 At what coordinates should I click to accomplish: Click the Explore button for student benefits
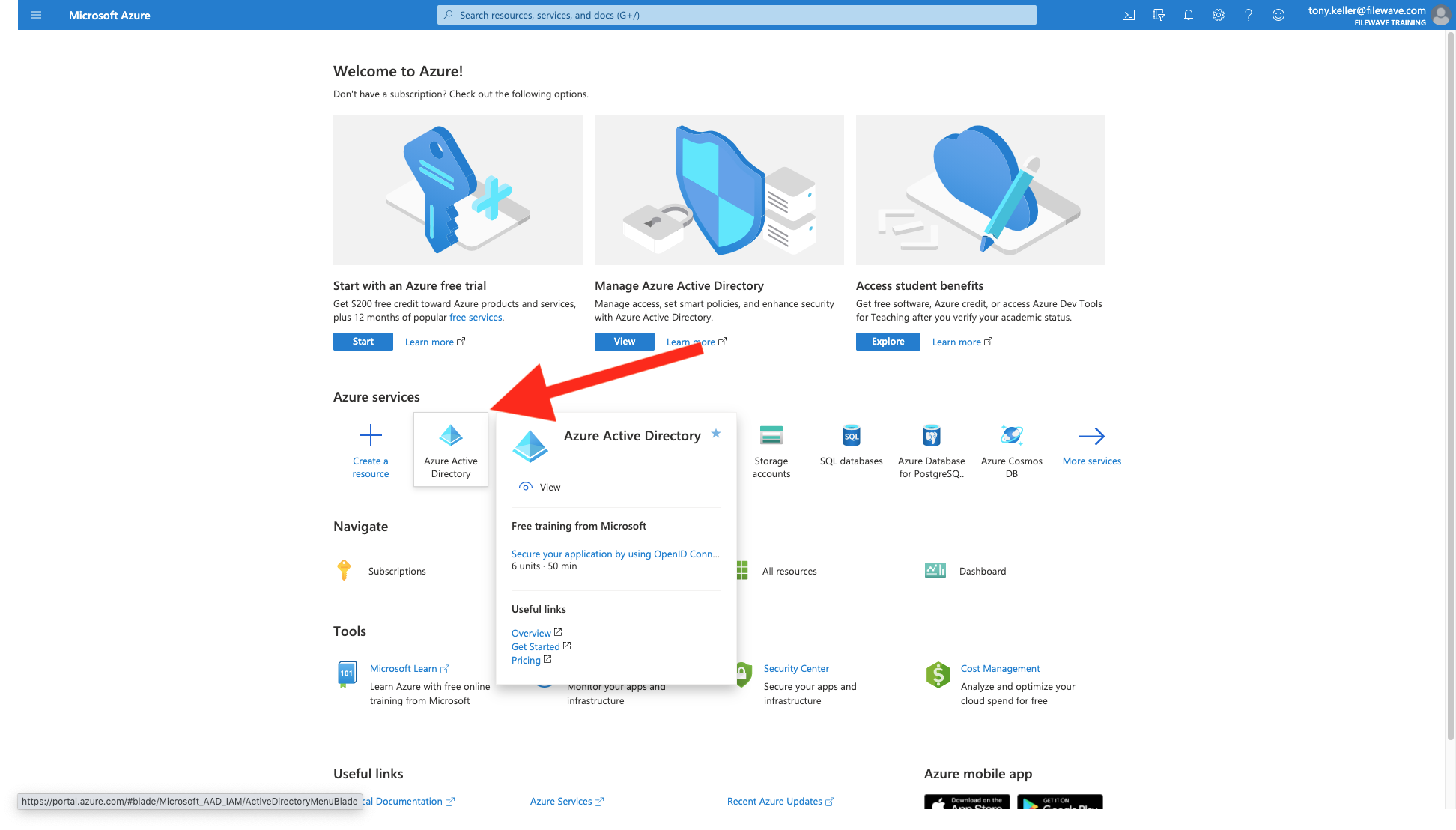coord(888,342)
